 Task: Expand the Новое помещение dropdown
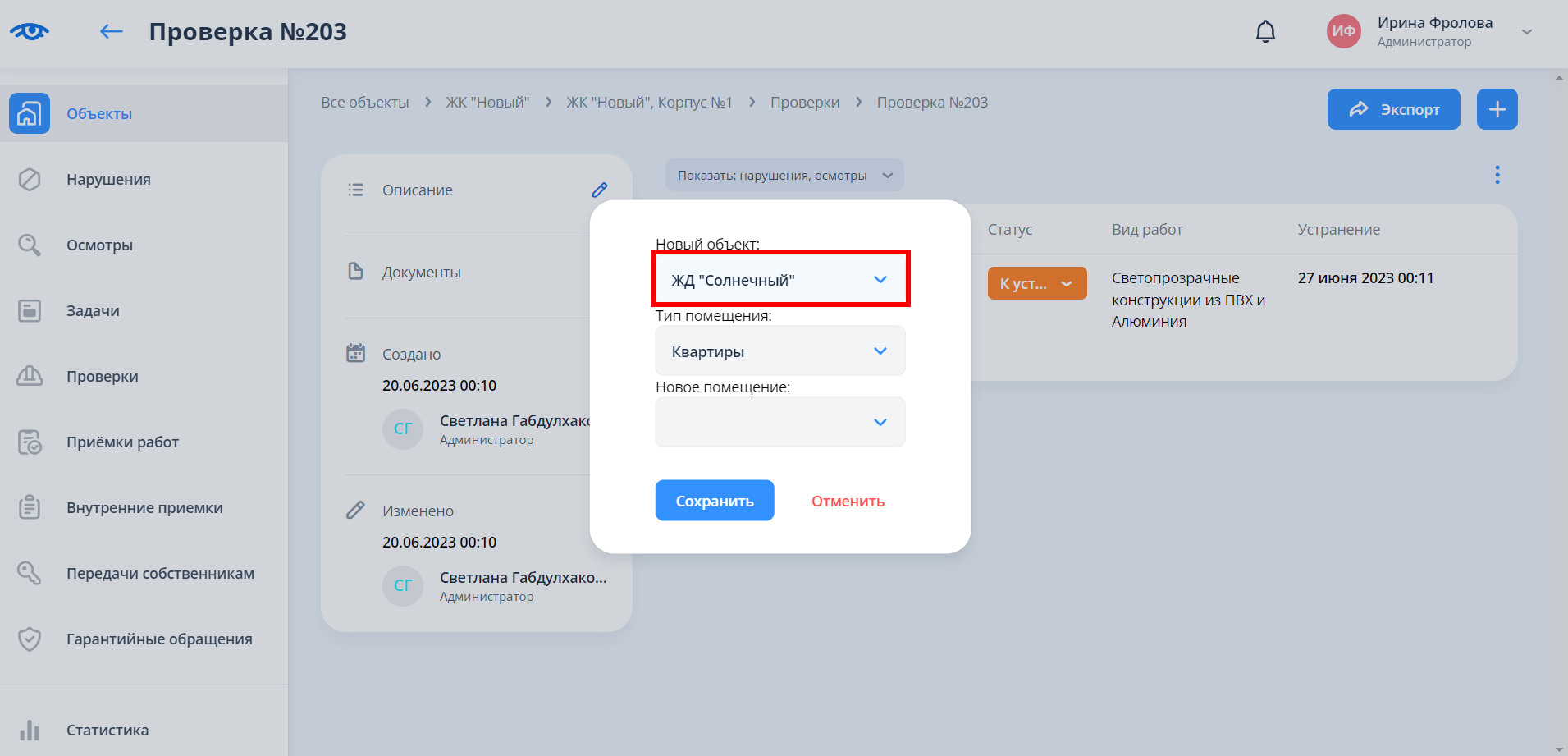(779, 423)
